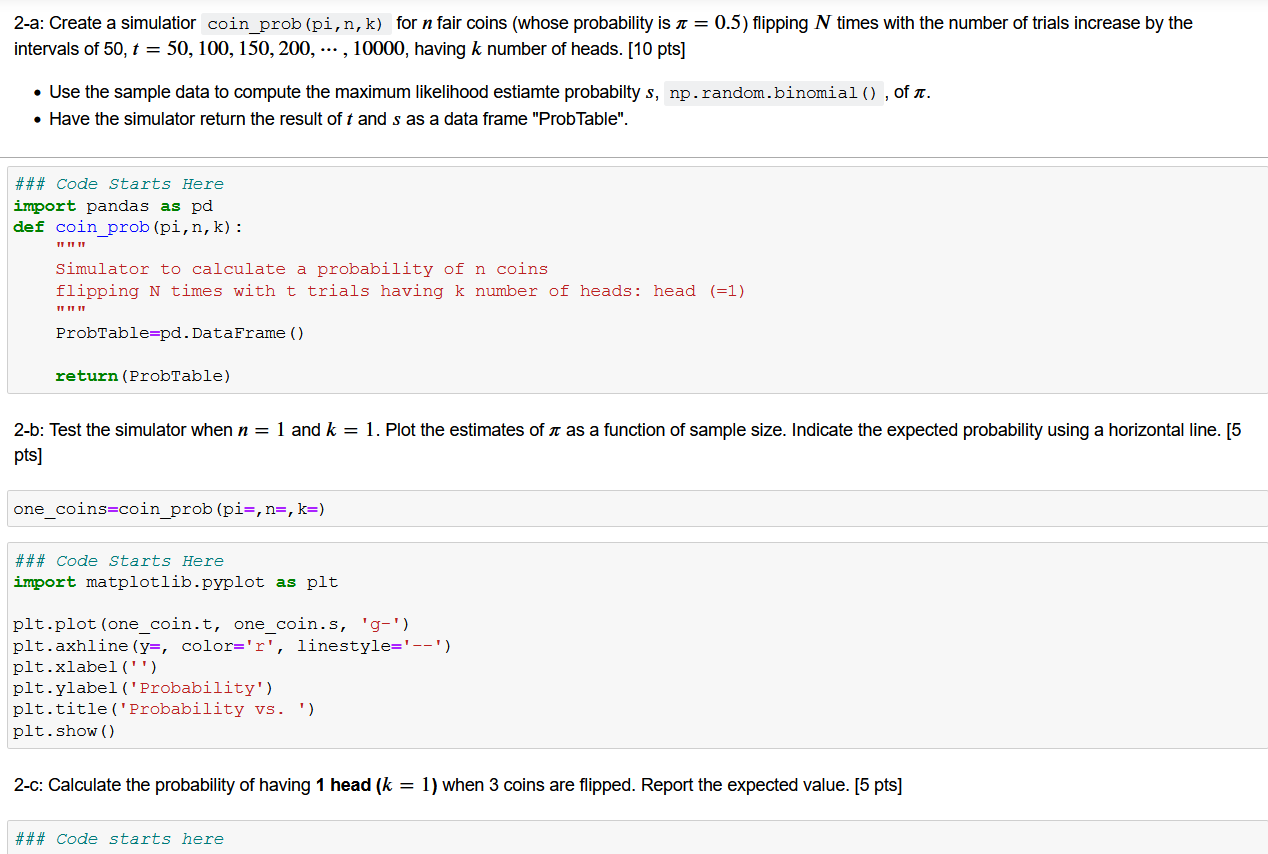
Task: Click the 2-a problem heading text
Action: [x=604, y=35]
